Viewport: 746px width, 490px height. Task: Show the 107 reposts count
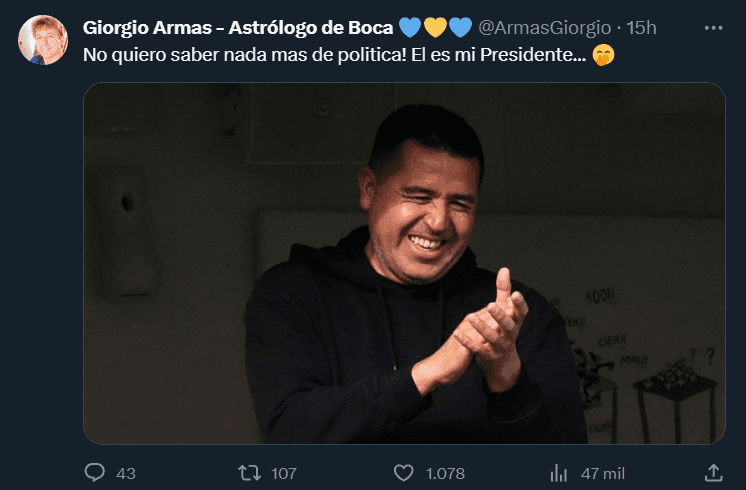pyautogui.click(x=284, y=473)
